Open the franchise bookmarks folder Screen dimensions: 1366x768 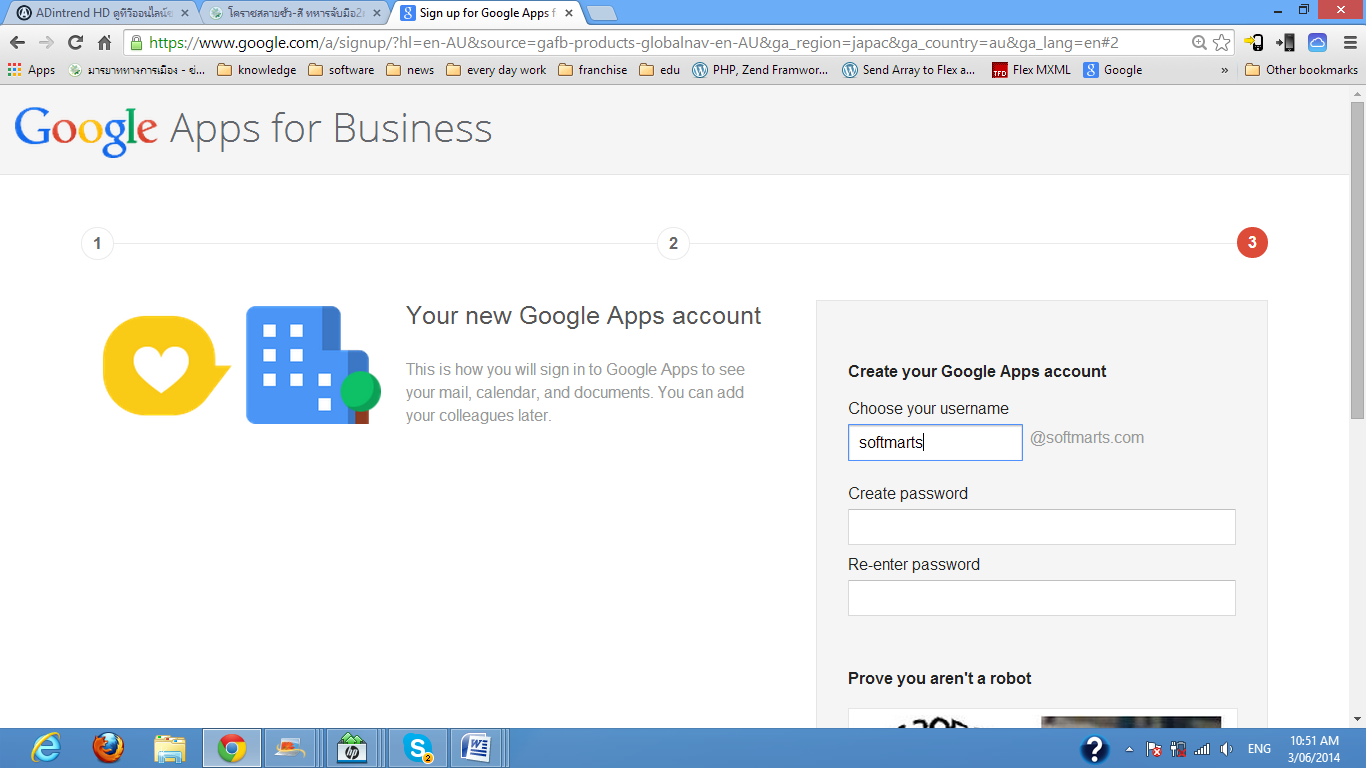[593, 70]
